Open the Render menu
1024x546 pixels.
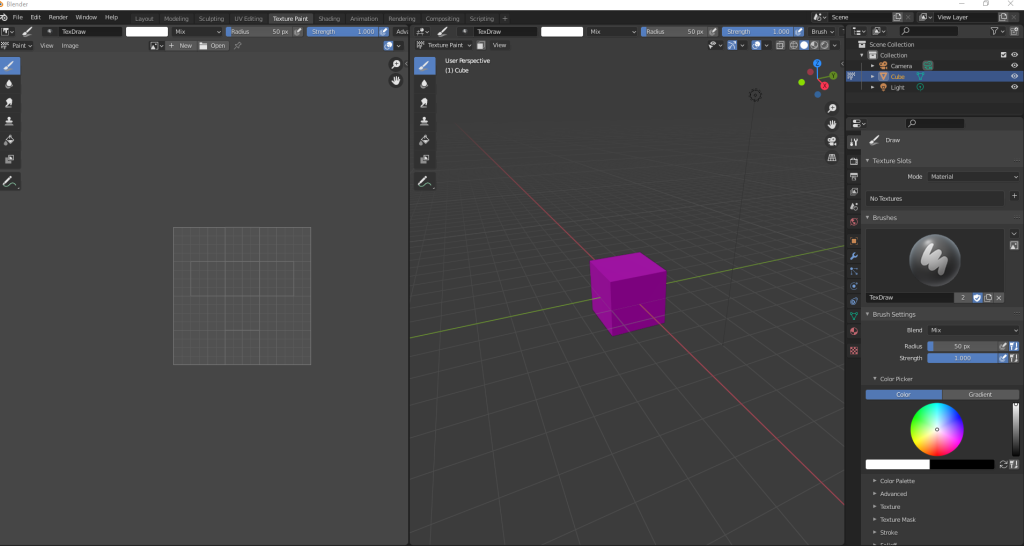pyautogui.click(x=58, y=17)
